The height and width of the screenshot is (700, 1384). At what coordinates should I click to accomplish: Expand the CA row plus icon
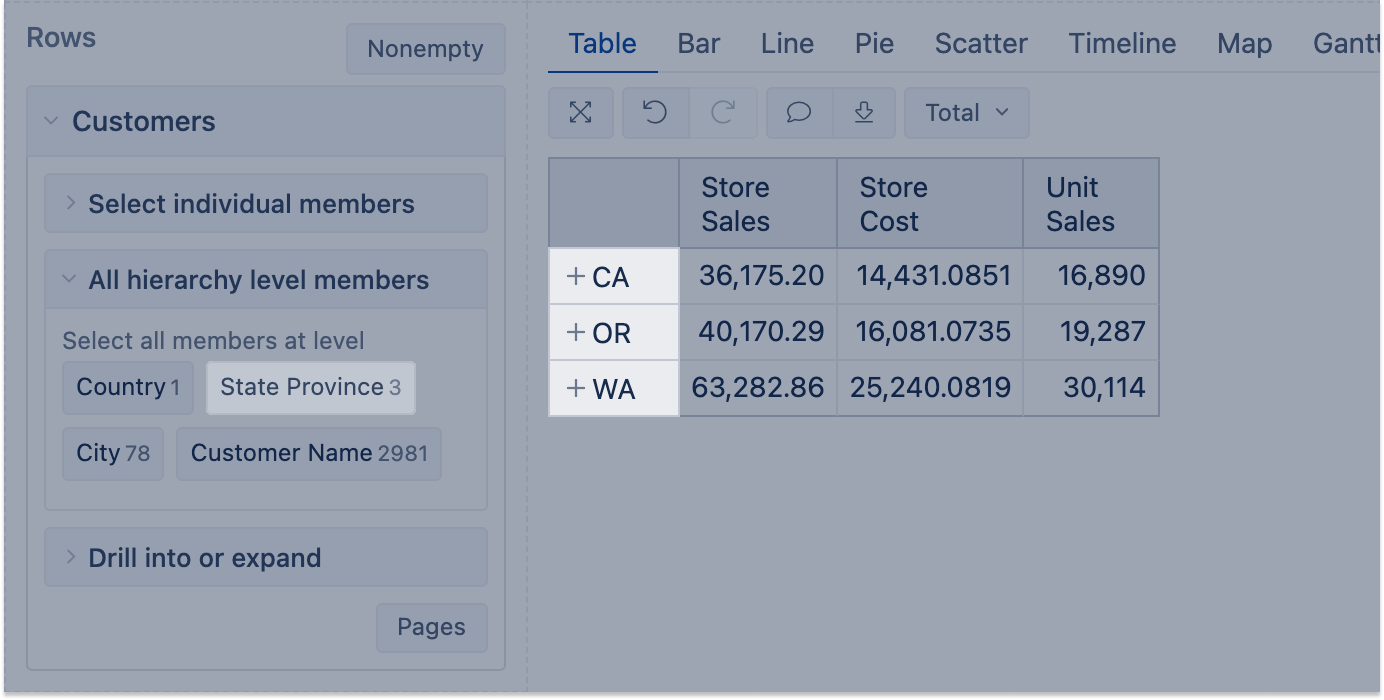(575, 277)
